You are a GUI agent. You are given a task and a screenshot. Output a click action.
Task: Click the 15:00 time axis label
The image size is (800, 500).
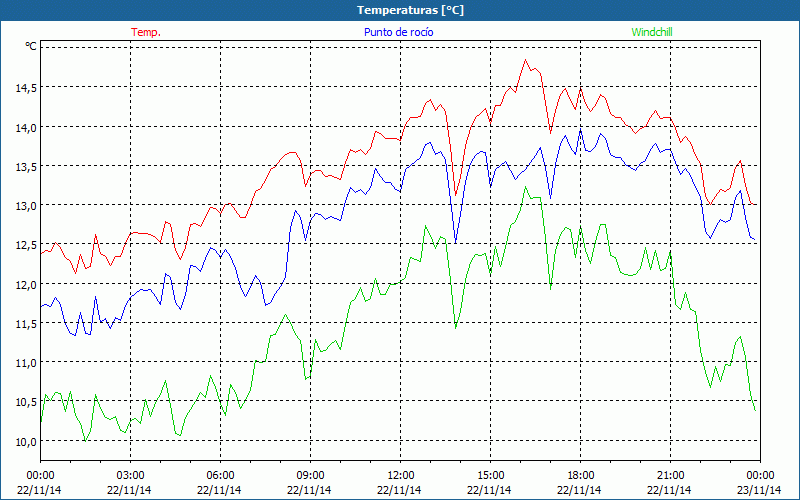point(490,476)
